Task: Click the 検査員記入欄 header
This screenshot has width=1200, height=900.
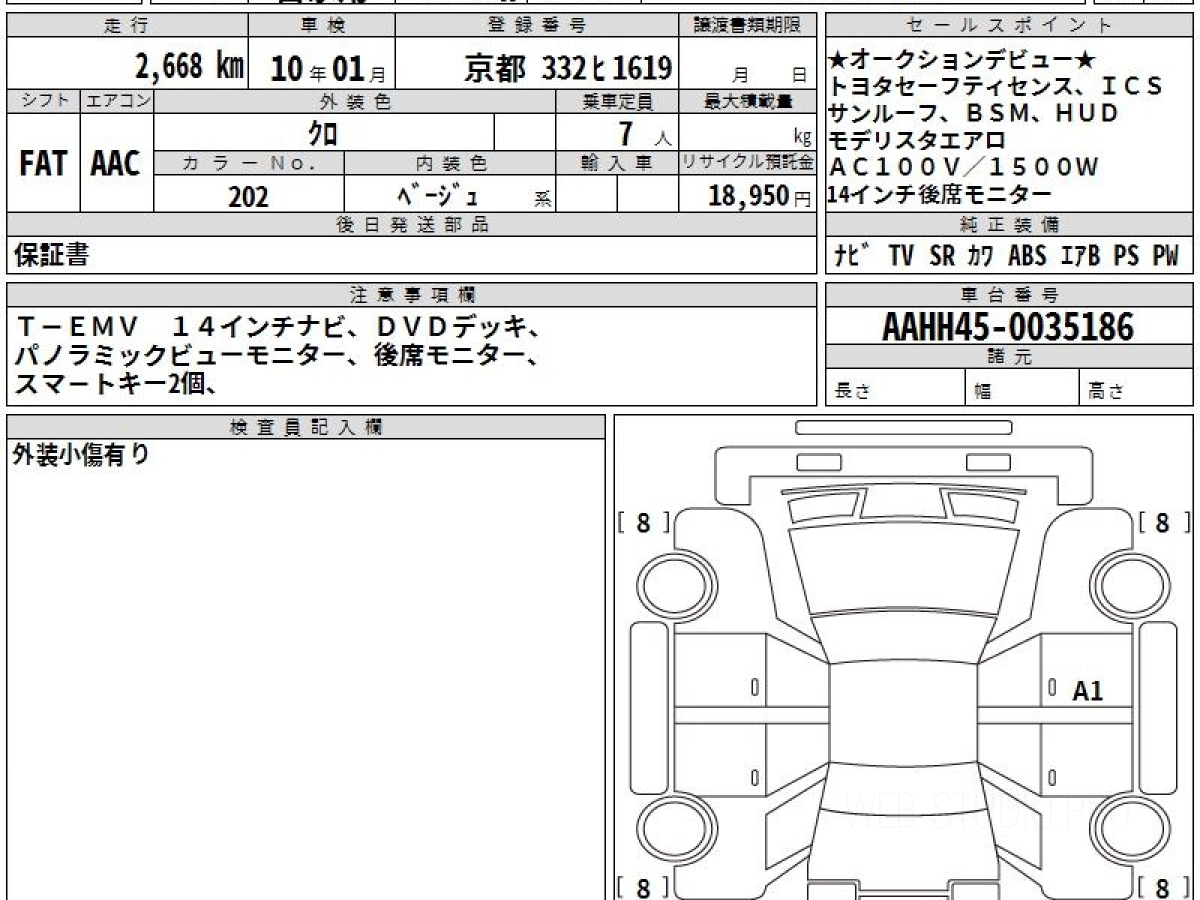Action: coord(306,427)
